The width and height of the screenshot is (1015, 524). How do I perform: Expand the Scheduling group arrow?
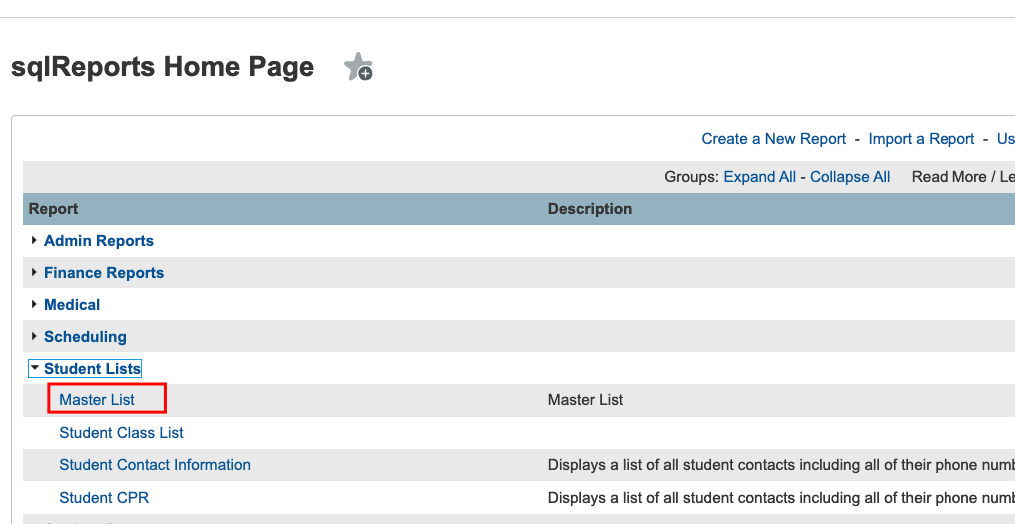click(34, 337)
